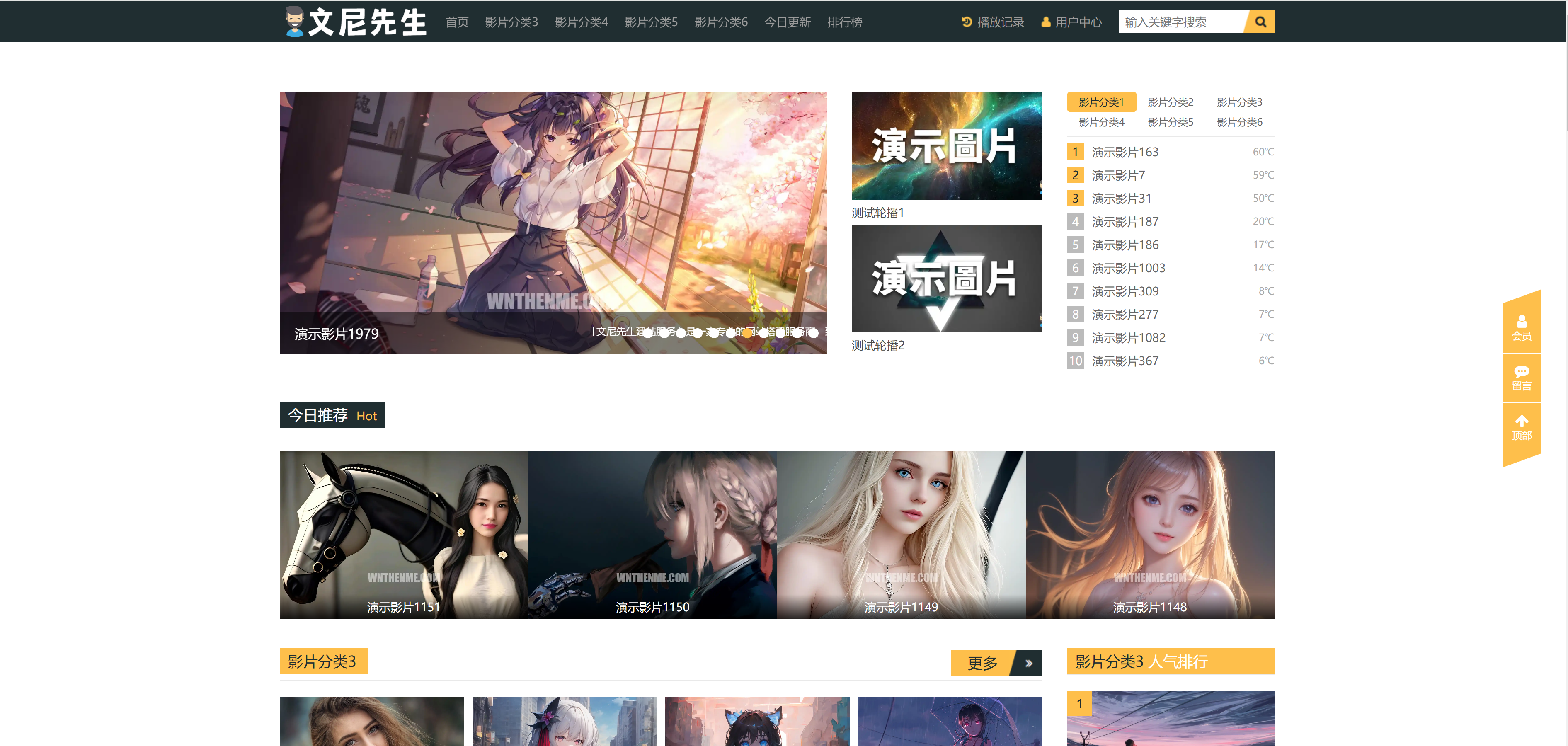Open 排行榜 navigation menu item
This screenshot has width=1568, height=746.
pos(844,22)
